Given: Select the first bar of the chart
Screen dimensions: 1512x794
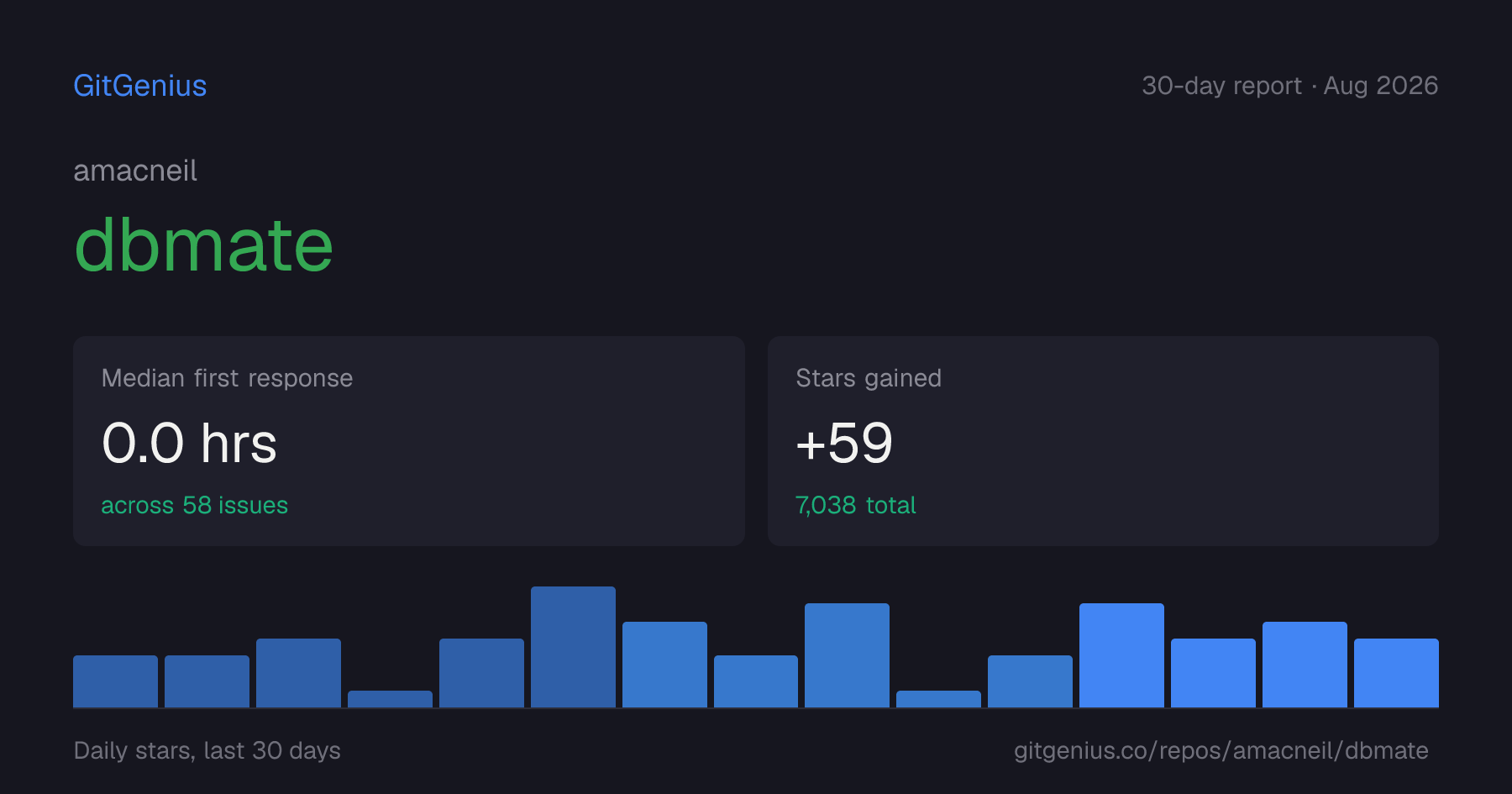Looking at the screenshot, I should (x=115, y=681).
